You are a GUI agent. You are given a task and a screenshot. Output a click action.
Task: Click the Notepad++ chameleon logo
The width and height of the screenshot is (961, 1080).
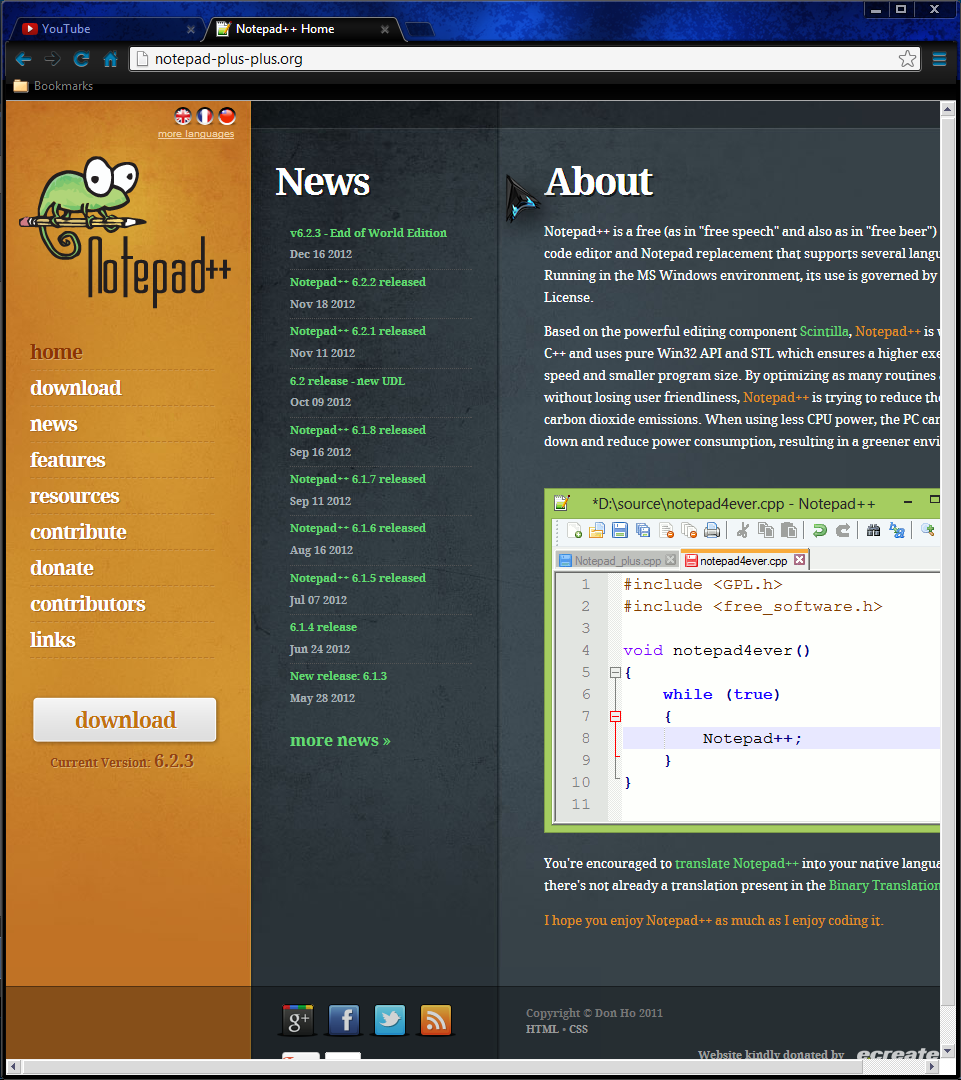pos(124,231)
